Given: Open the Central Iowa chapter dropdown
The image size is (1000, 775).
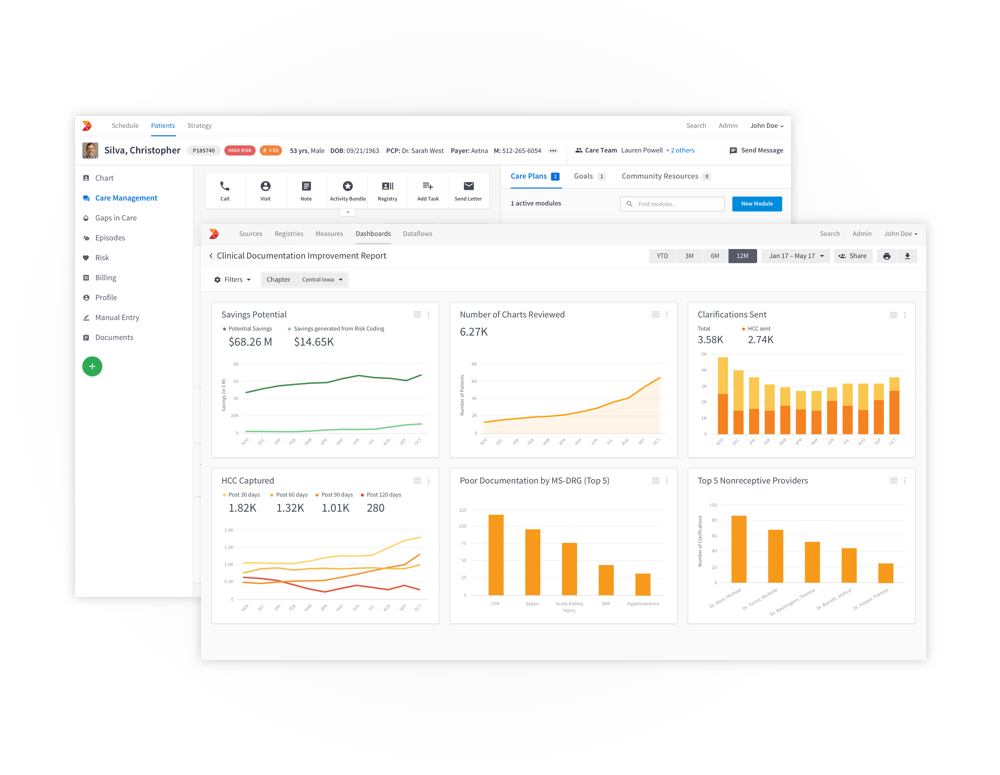Looking at the screenshot, I should coord(322,280).
